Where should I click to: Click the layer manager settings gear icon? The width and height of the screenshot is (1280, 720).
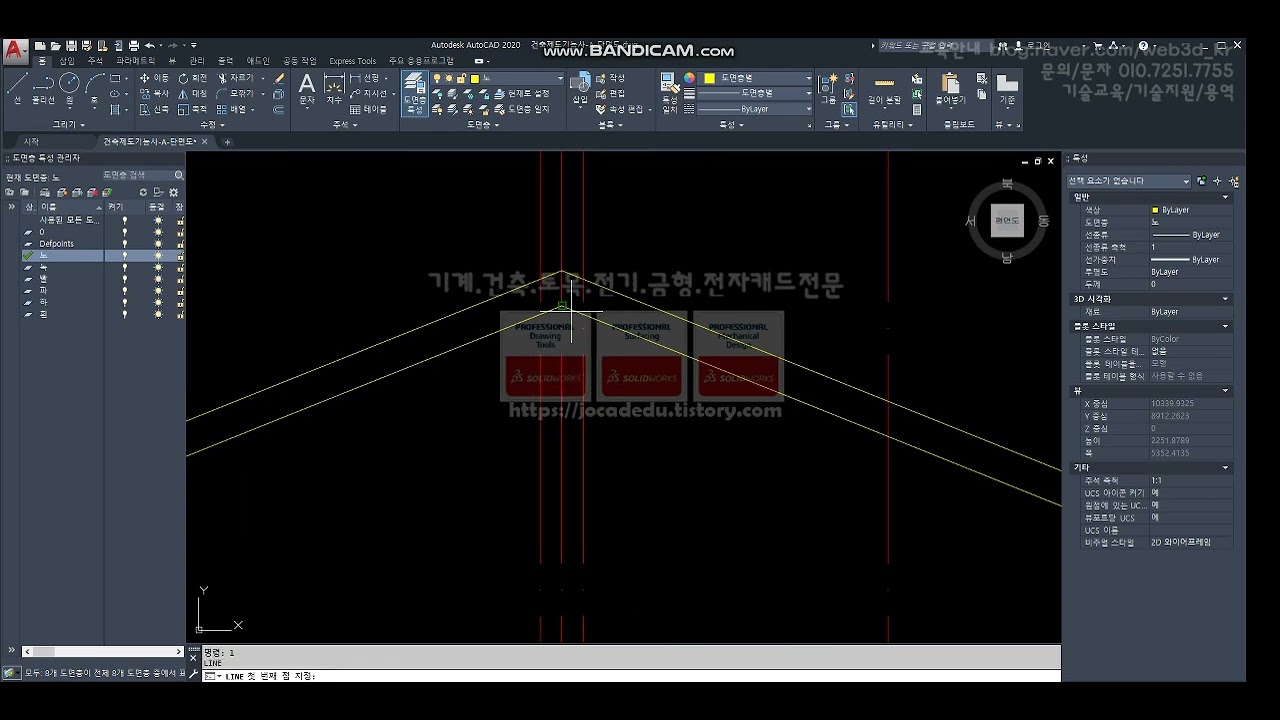[173, 192]
